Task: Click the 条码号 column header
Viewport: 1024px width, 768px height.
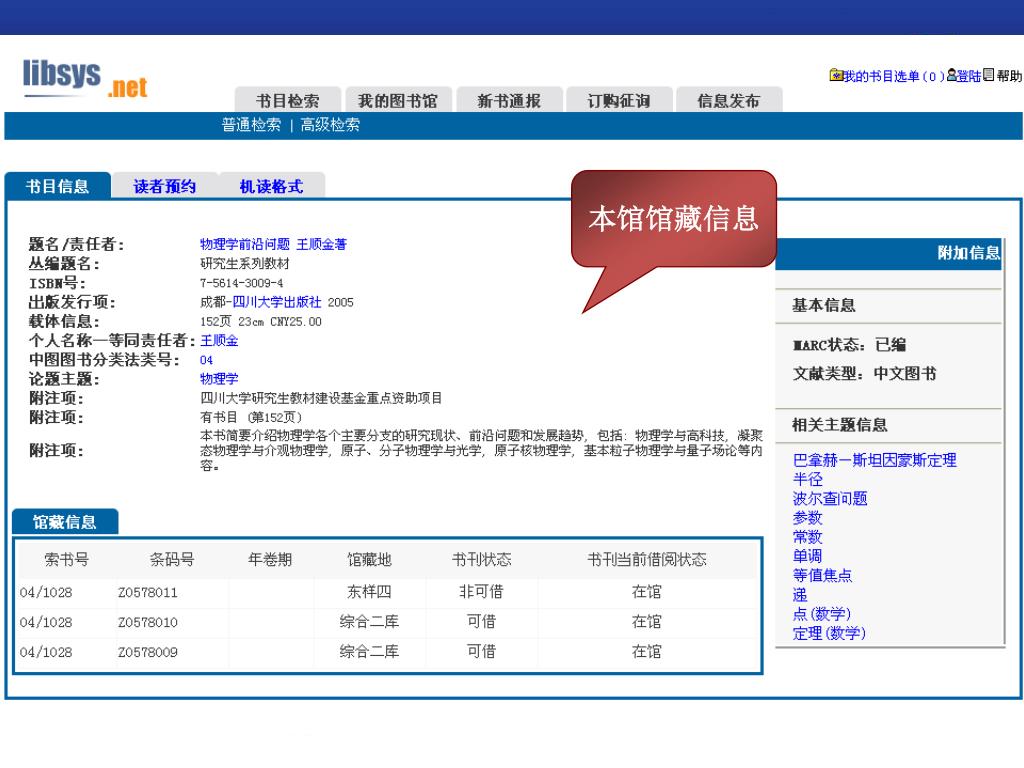Action: tap(172, 559)
